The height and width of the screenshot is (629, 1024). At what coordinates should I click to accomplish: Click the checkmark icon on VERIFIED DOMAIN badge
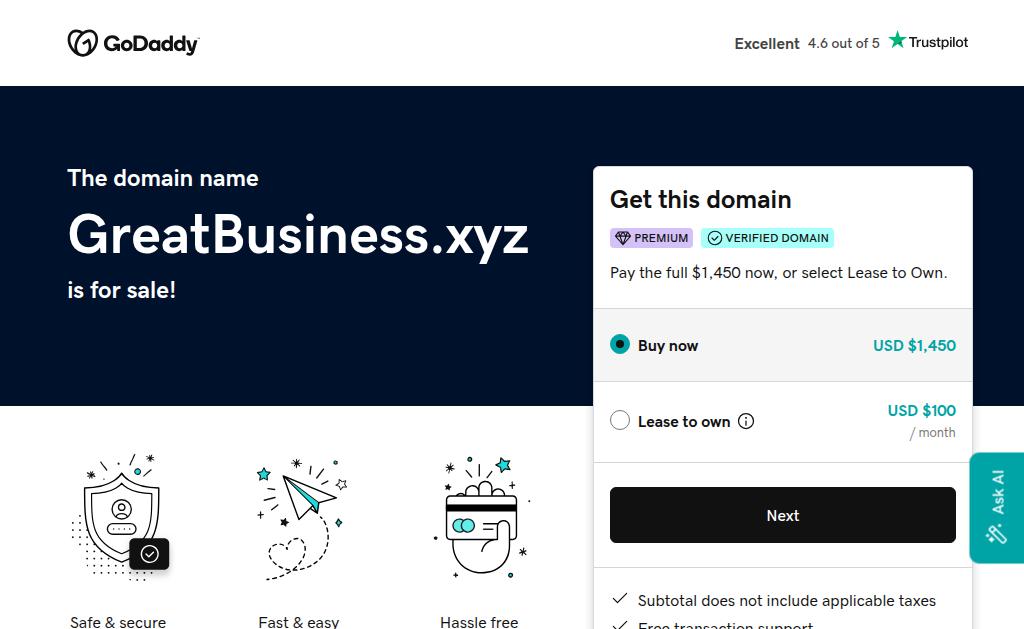click(715, 238)
